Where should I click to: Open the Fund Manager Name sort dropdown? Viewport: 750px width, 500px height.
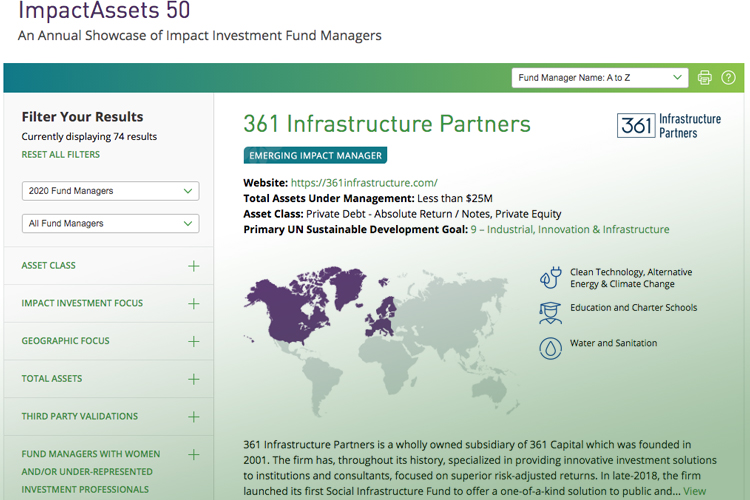pos(600,78)
